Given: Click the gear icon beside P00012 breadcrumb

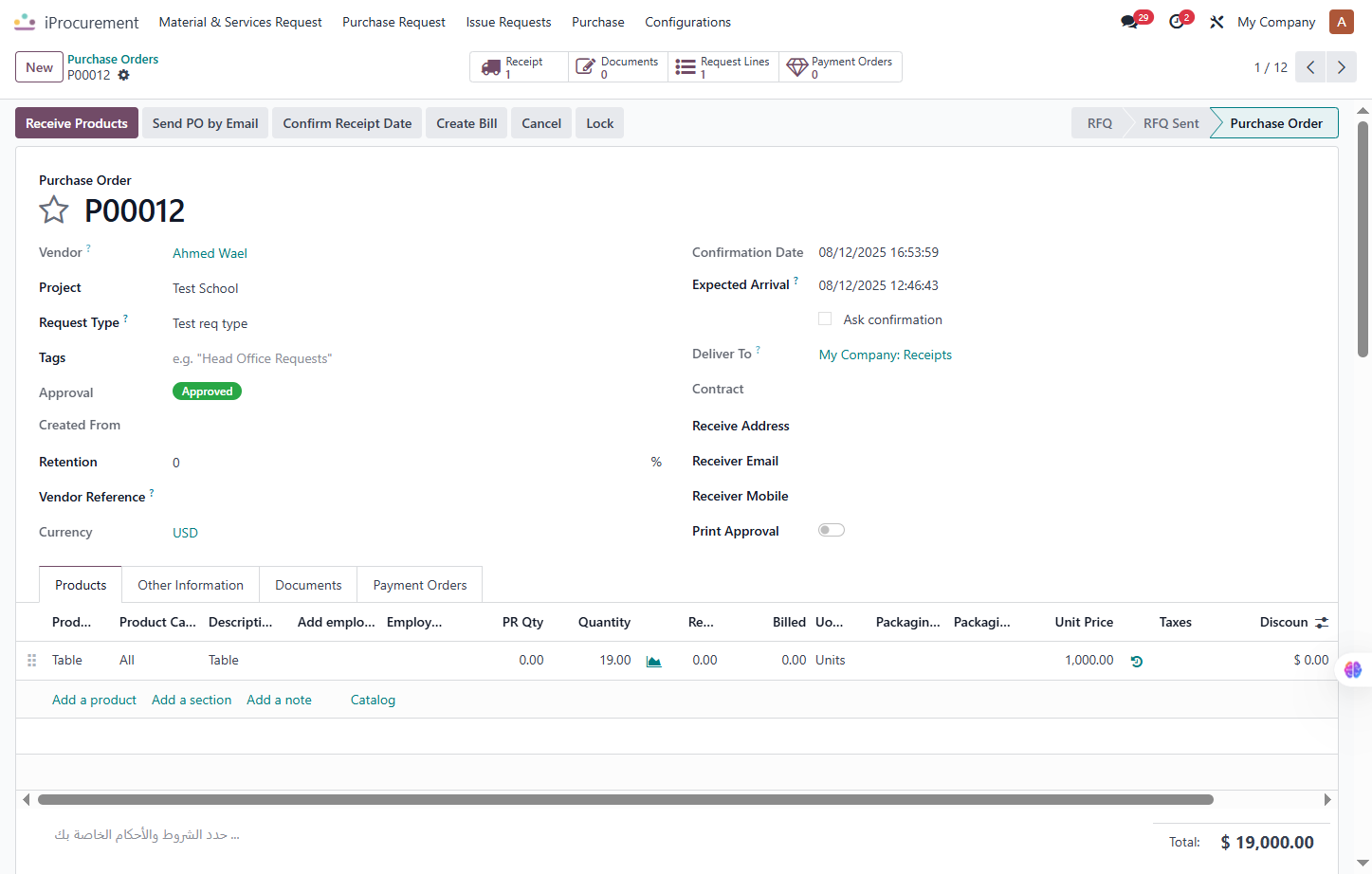Looking at the screenshot, I should click(123, 75).
